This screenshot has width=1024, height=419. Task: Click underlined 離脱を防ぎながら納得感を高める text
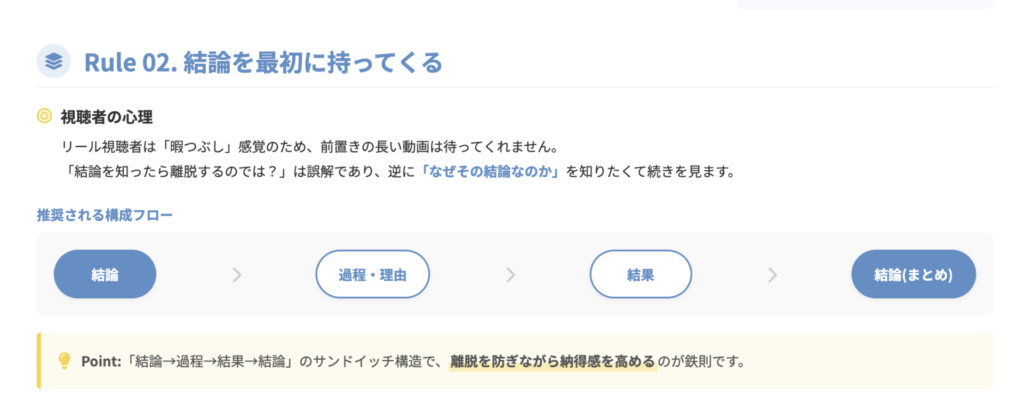(552, 360)
